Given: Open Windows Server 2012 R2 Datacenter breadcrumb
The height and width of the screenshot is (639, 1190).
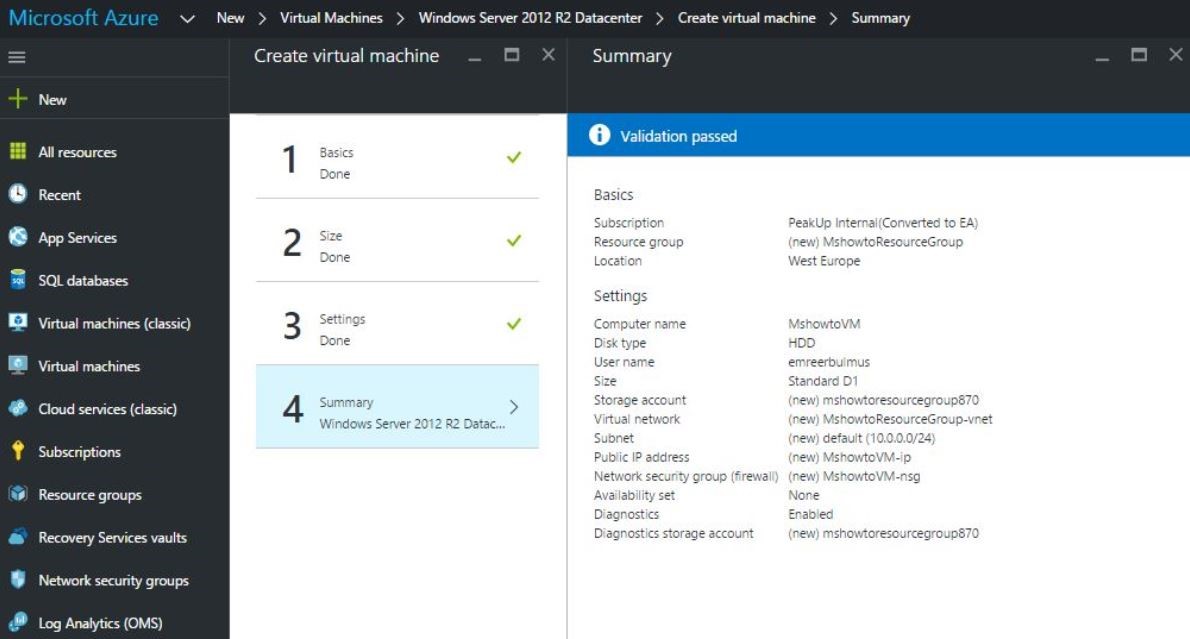Looking at the screenshot, I should point(530,17).
